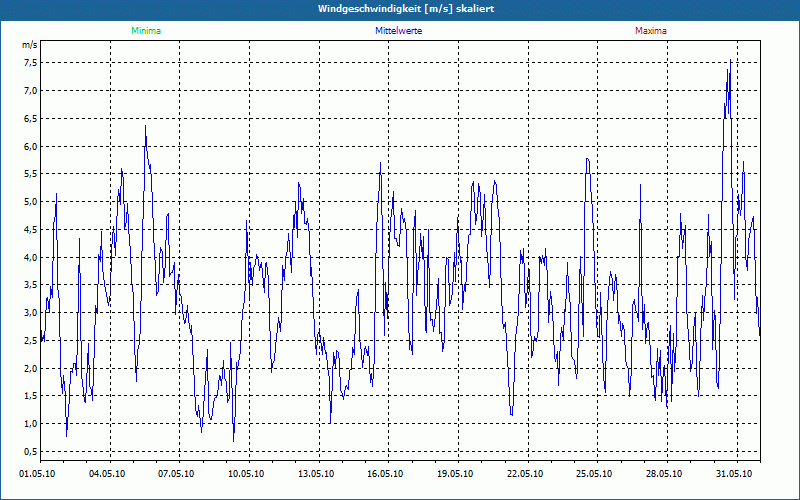The width and height of the screenshot is (800, 500).
Task: Click the 16.05.10 date label
Action: click(385, 474)
